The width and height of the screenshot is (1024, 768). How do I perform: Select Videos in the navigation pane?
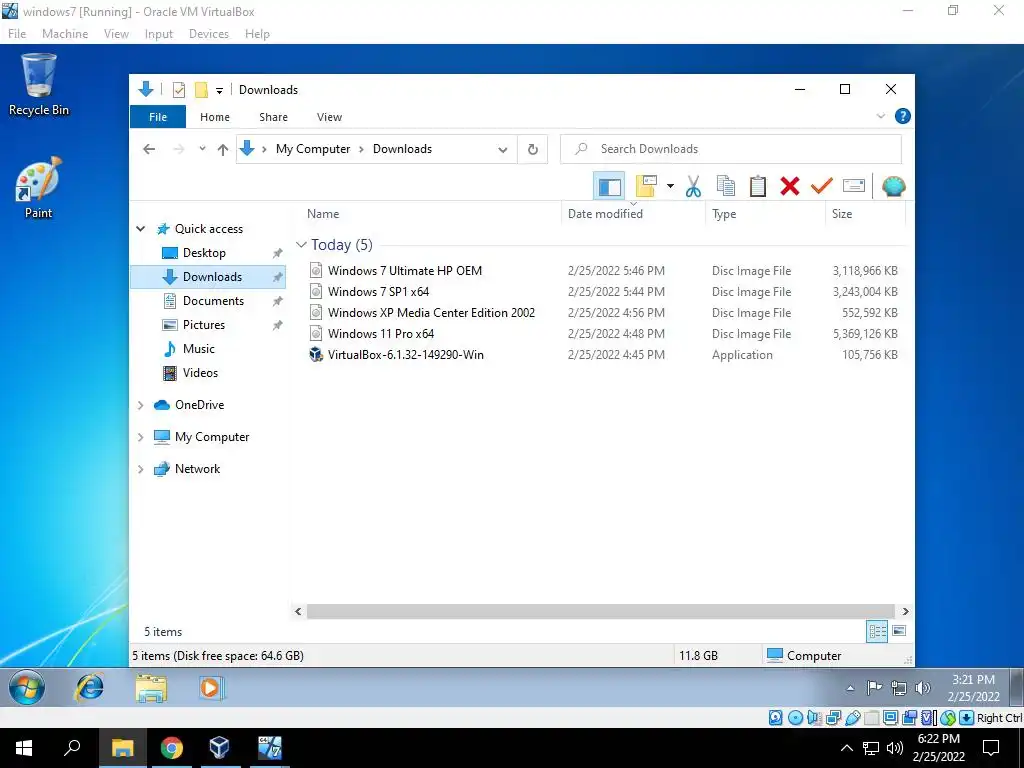point(200,373)
